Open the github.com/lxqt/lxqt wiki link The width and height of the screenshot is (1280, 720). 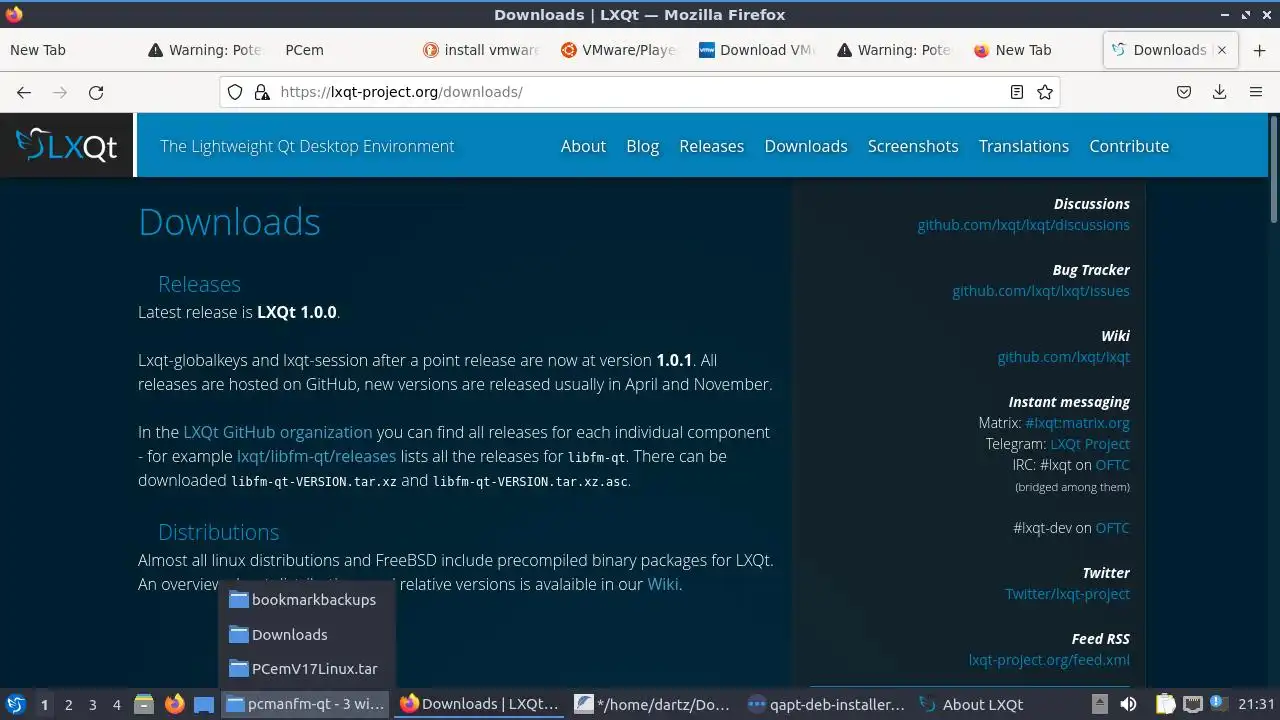point(1063,357)
